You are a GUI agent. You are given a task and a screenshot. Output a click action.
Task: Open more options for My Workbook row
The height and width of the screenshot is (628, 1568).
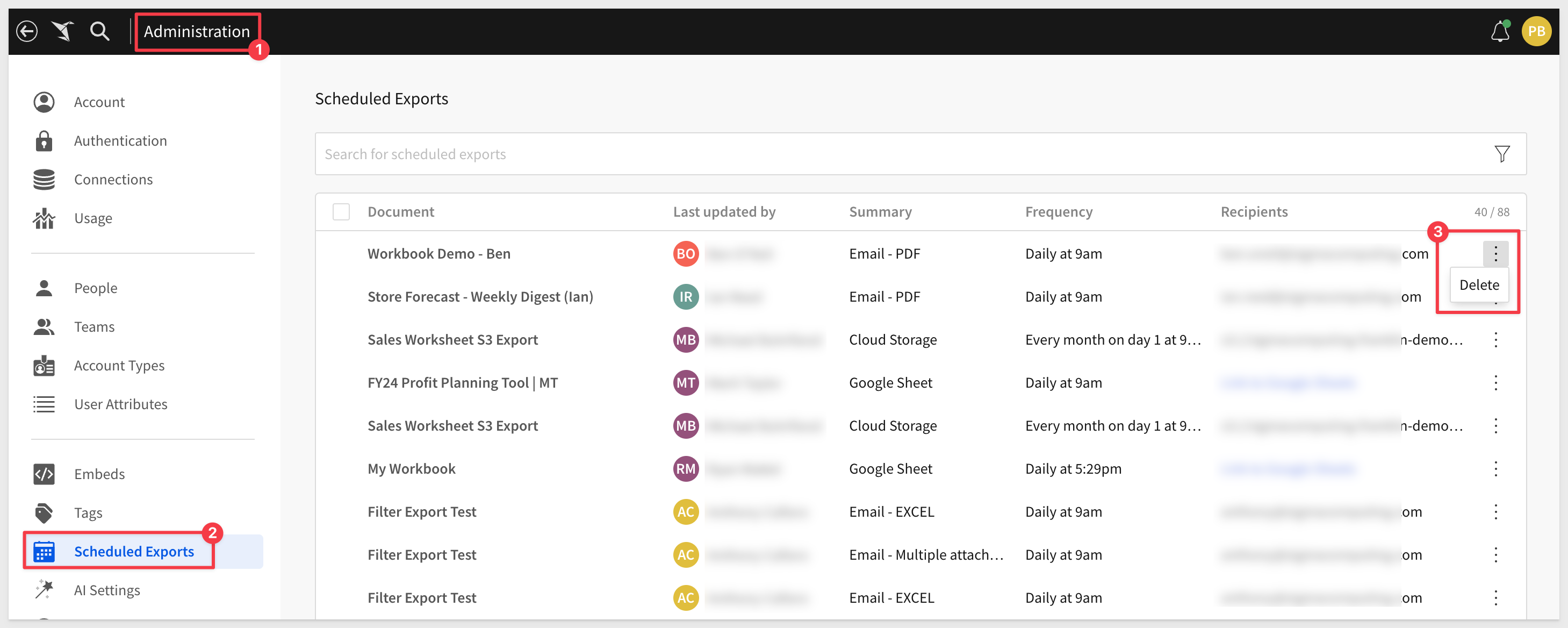1495,468
